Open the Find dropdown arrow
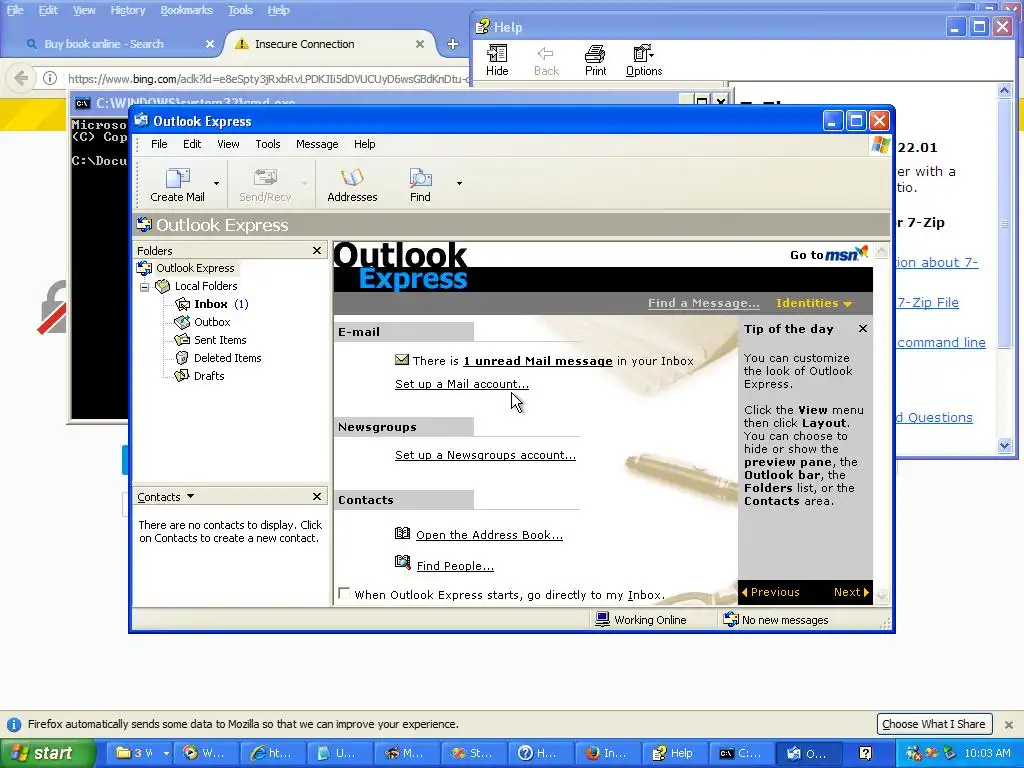Viewport: 1024px width, 768px height. pos(459,184)
